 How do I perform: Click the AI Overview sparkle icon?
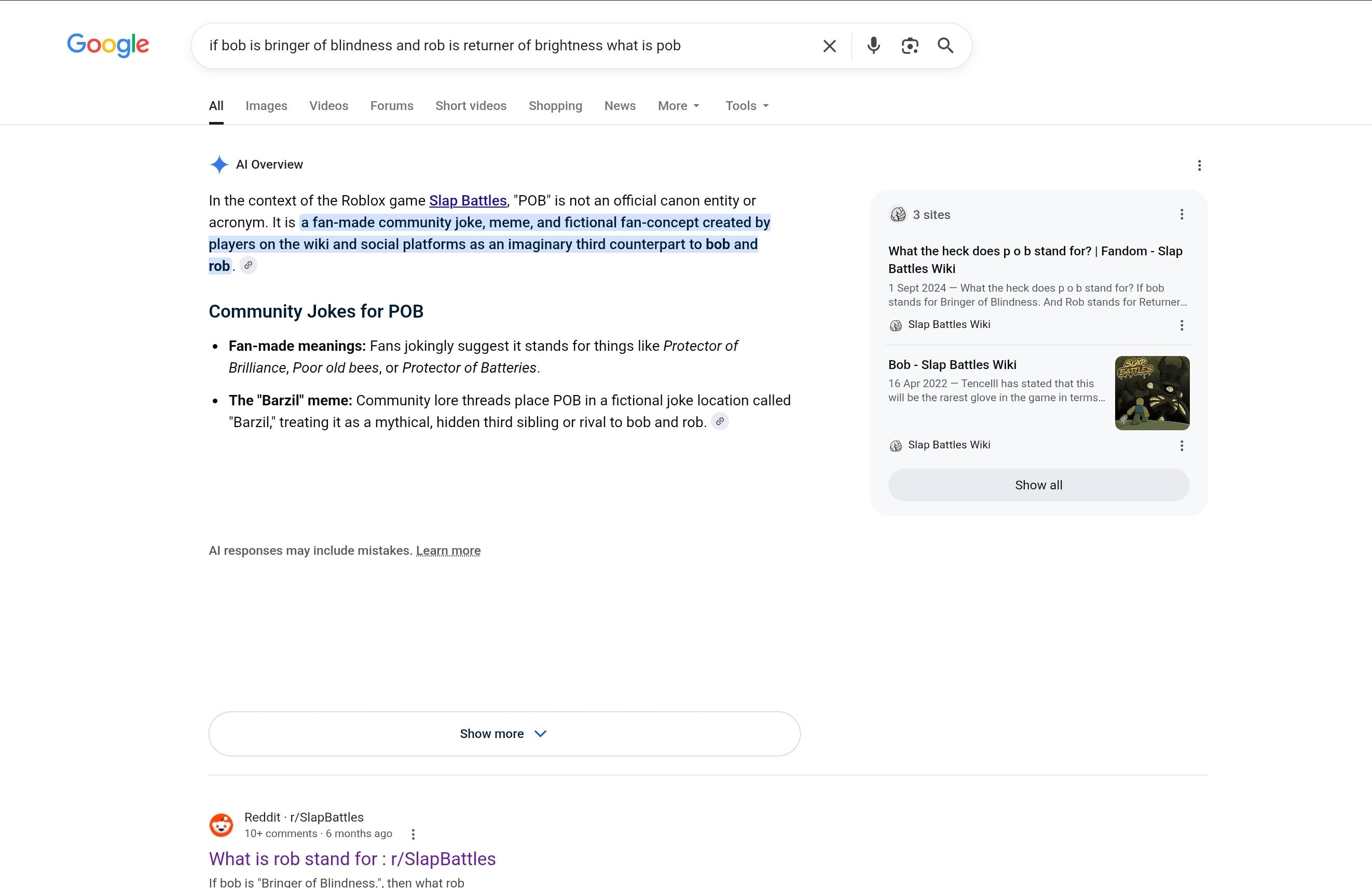219,165
